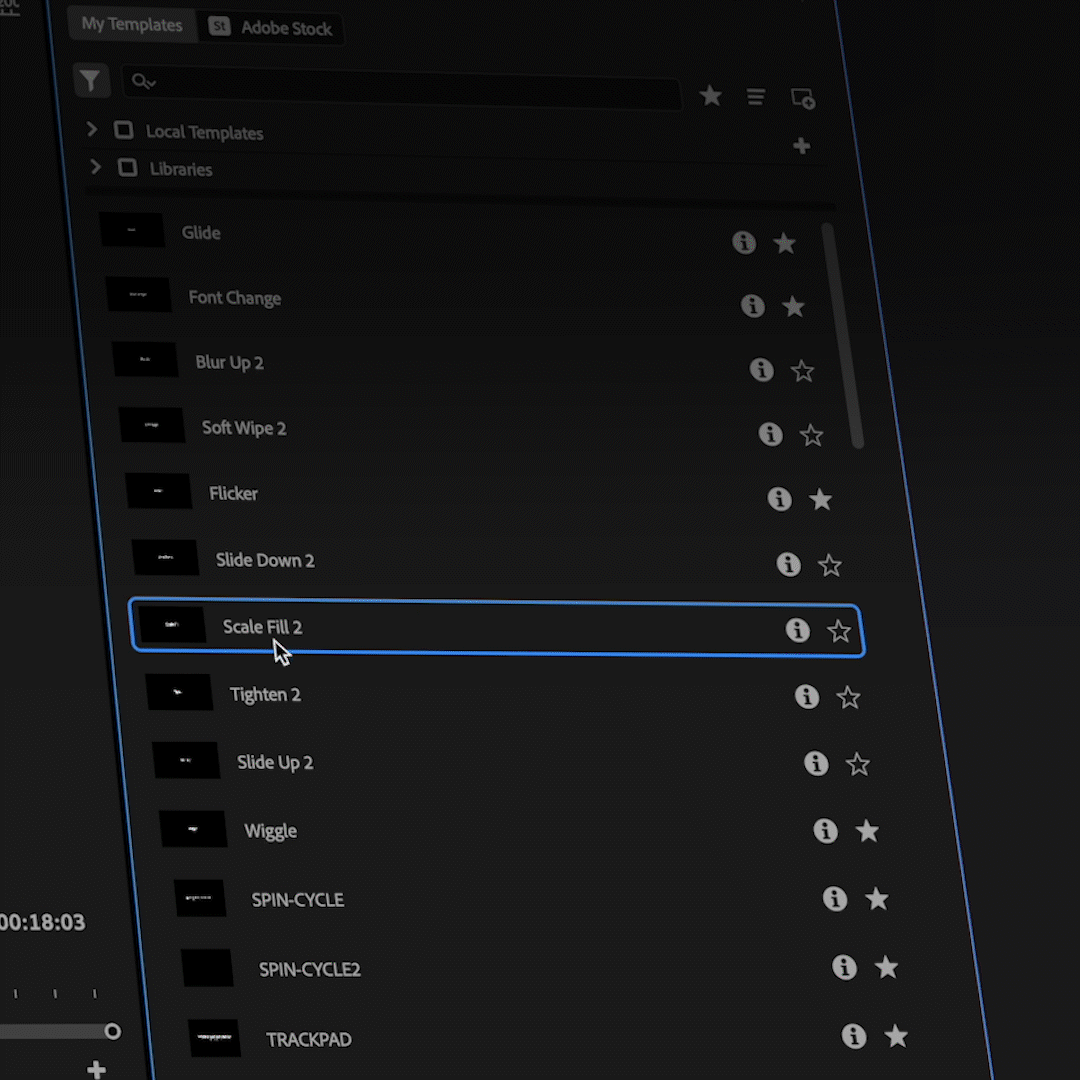Open info for Scale Fill 2
1080x1080 pixels.
[x=797, y=630]
